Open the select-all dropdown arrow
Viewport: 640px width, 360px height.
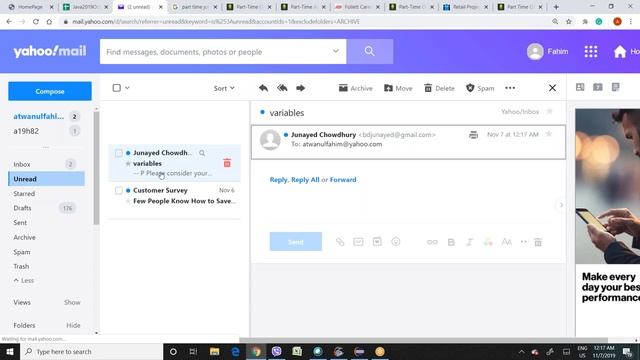coord(127,88)
